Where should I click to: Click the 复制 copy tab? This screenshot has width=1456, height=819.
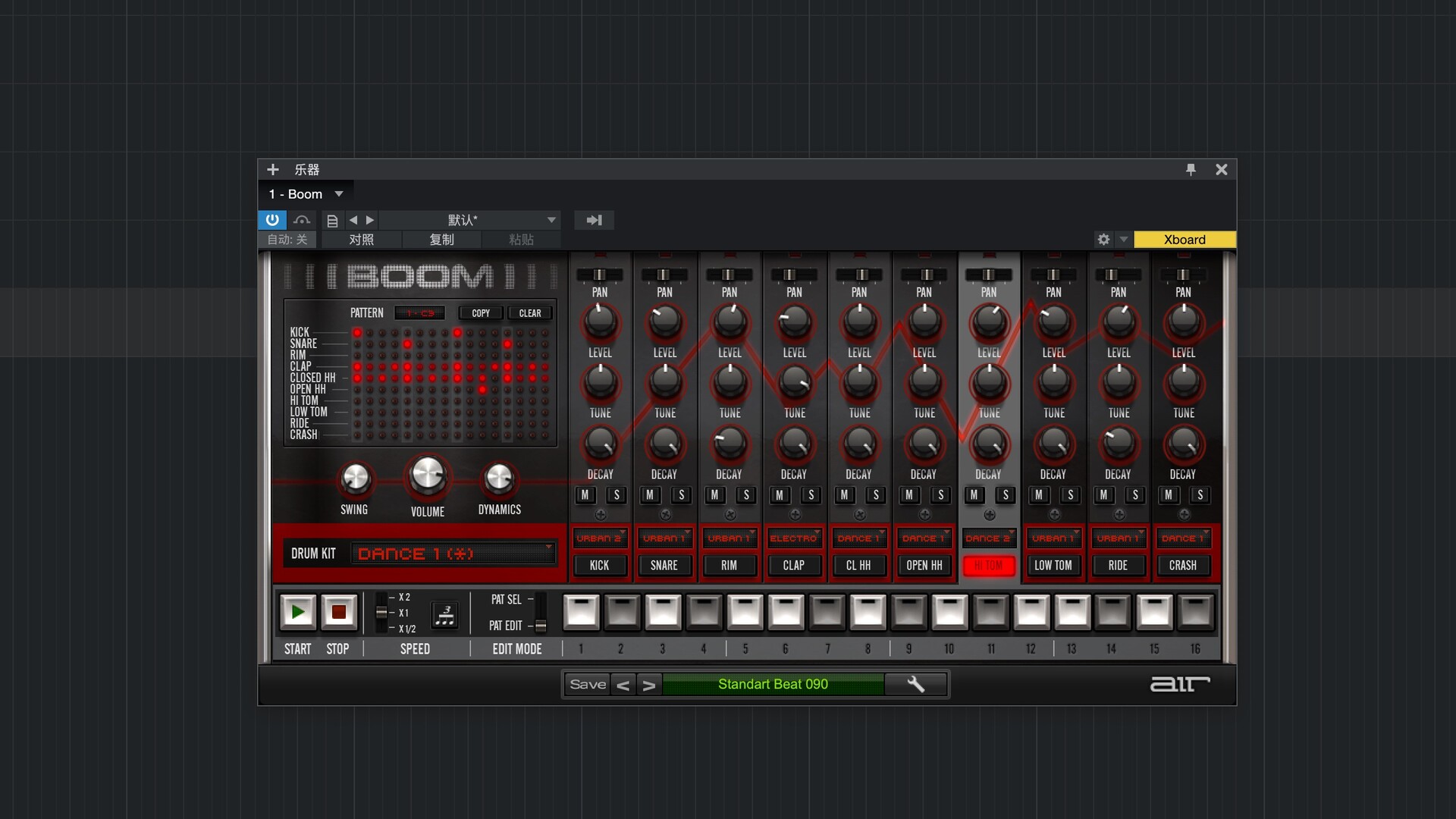(441, 240)
